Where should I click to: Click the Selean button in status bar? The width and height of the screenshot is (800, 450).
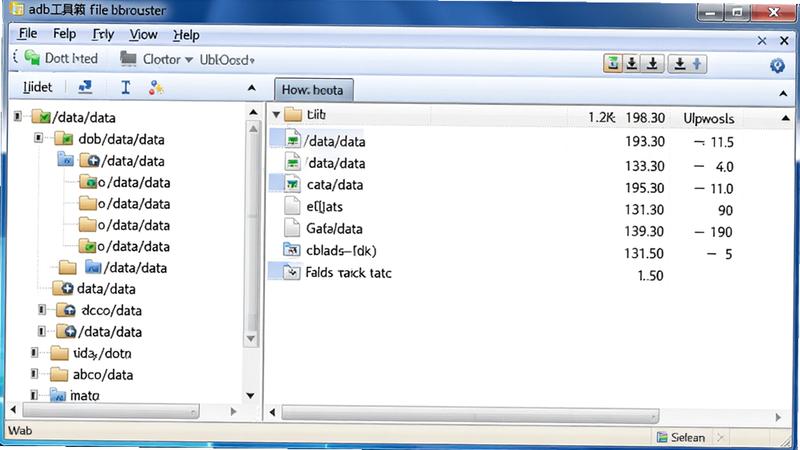coord(682,437)
